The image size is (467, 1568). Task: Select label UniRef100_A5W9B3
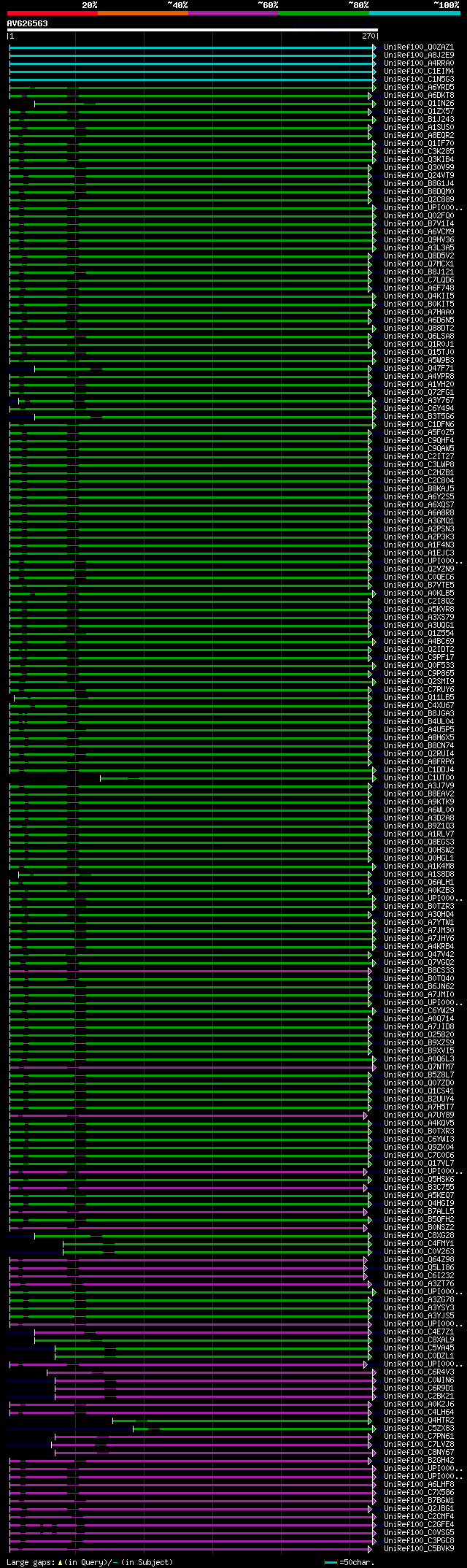coord(419,360)
